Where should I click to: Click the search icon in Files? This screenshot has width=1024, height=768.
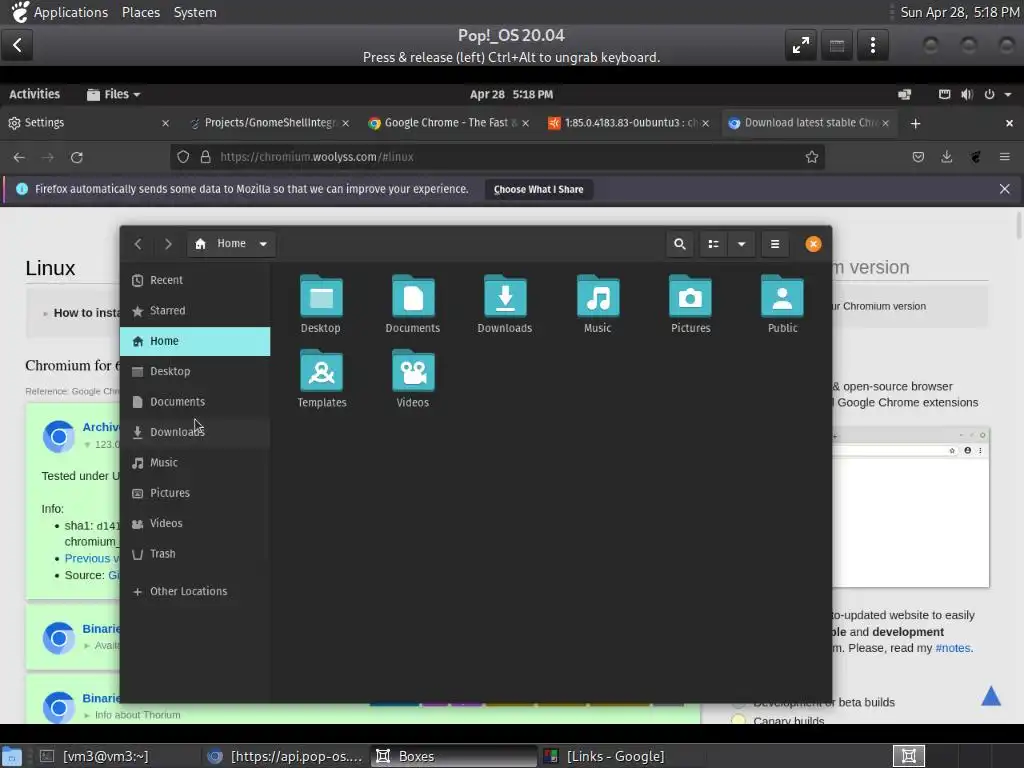click(x=680, y=244)
